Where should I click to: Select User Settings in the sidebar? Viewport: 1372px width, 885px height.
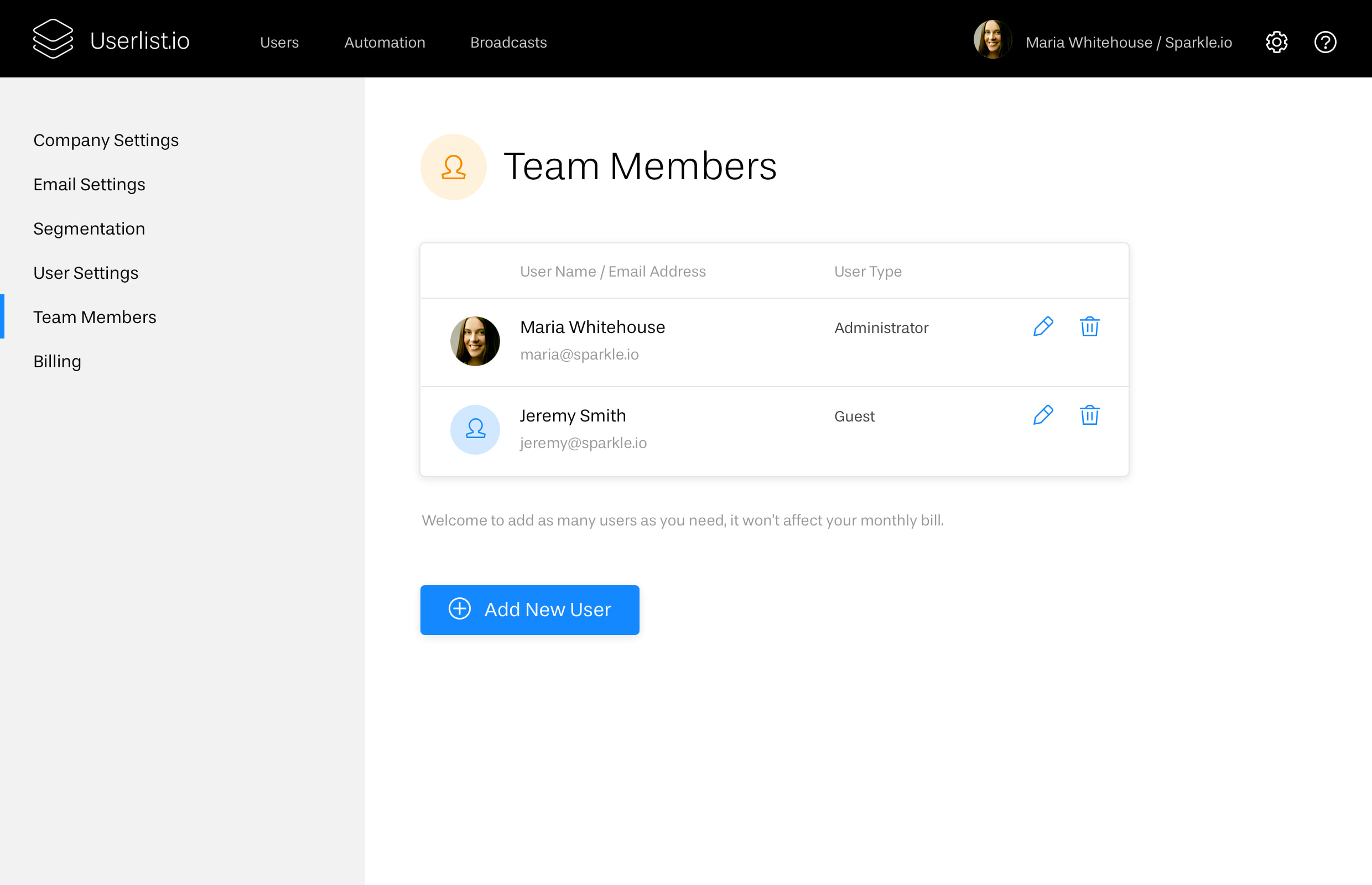[x=86, y=273]
